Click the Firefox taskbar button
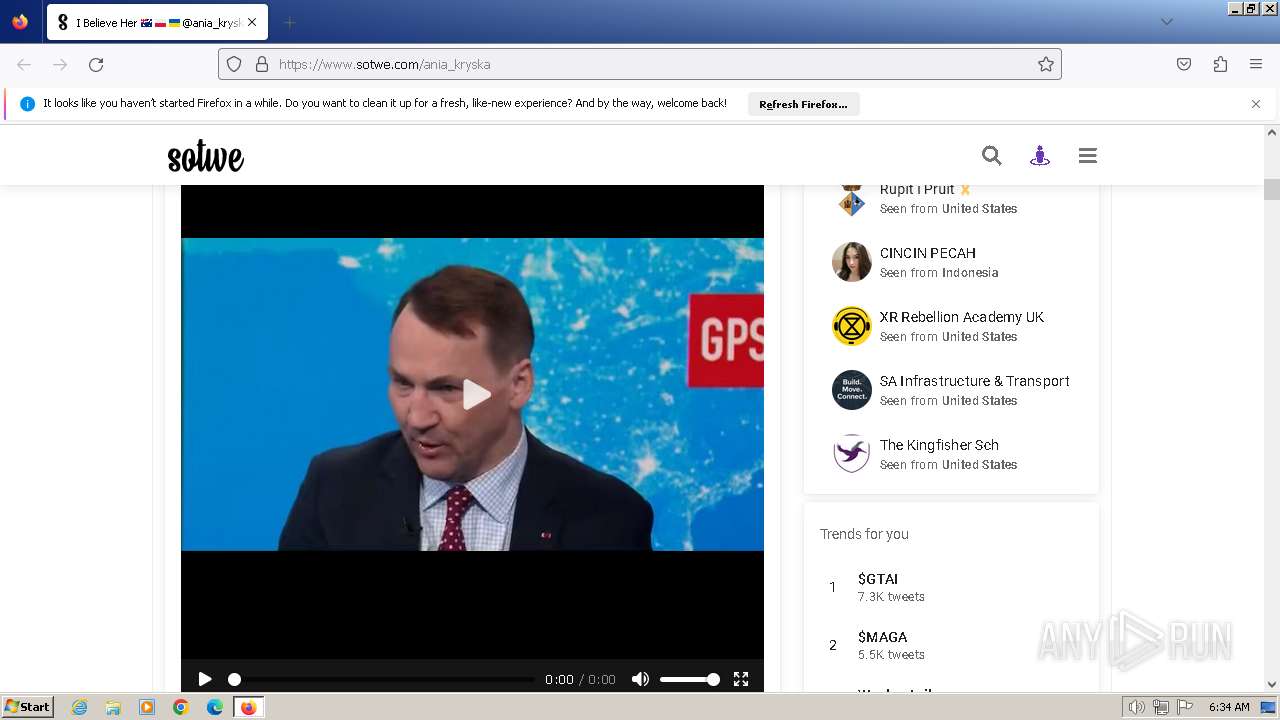The height and width of the screenshot is (720, 1280). 248,707
